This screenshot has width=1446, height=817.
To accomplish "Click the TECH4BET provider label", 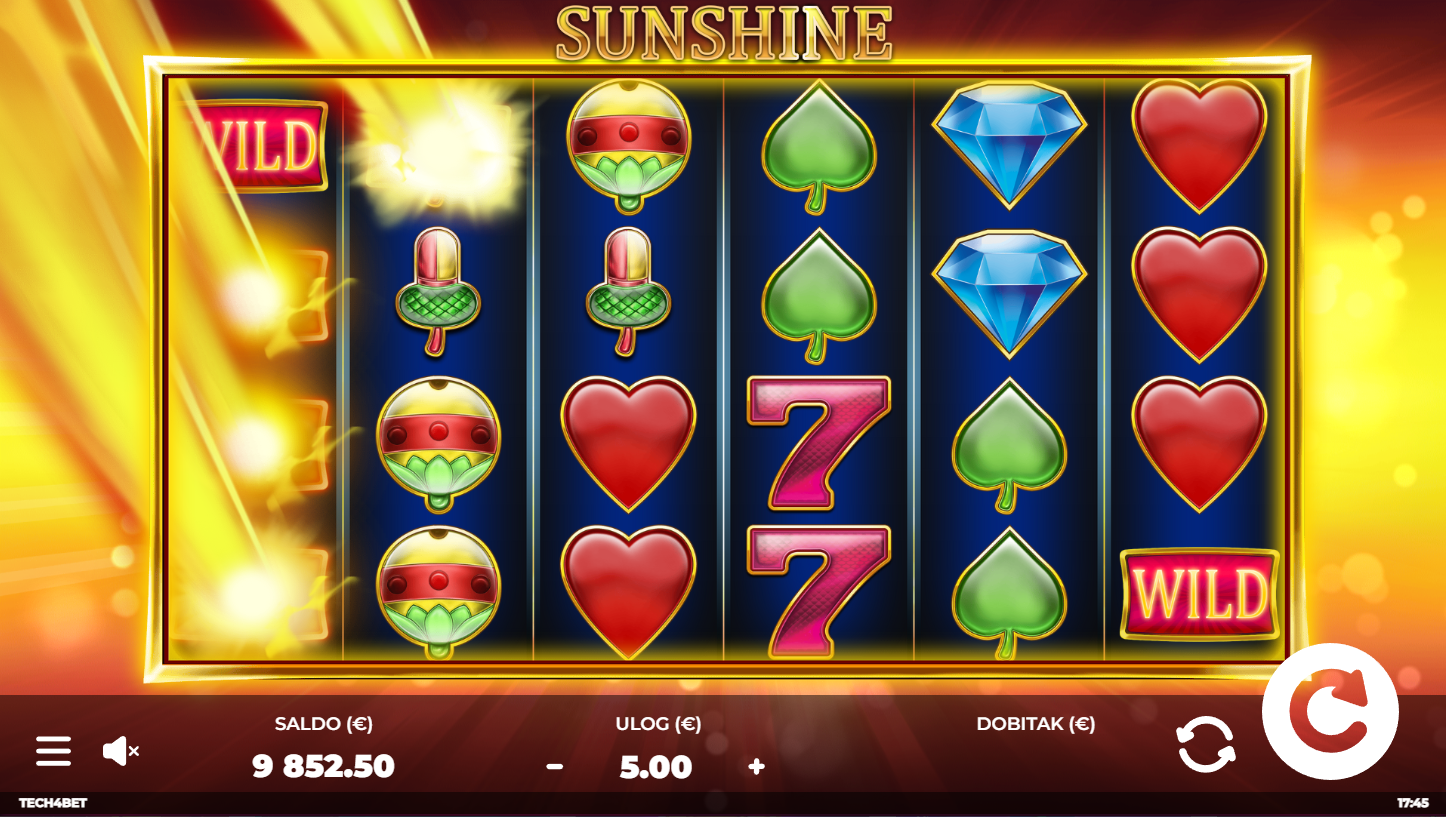I will coord(53,803).
